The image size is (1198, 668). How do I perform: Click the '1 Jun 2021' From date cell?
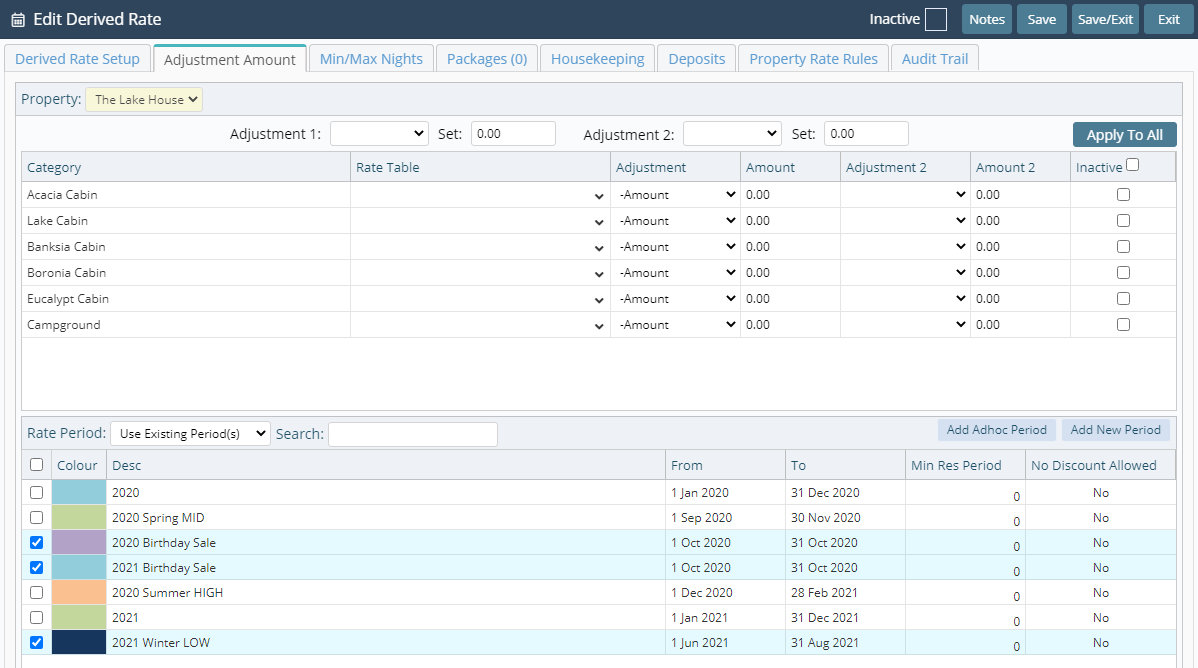[725, 643]
